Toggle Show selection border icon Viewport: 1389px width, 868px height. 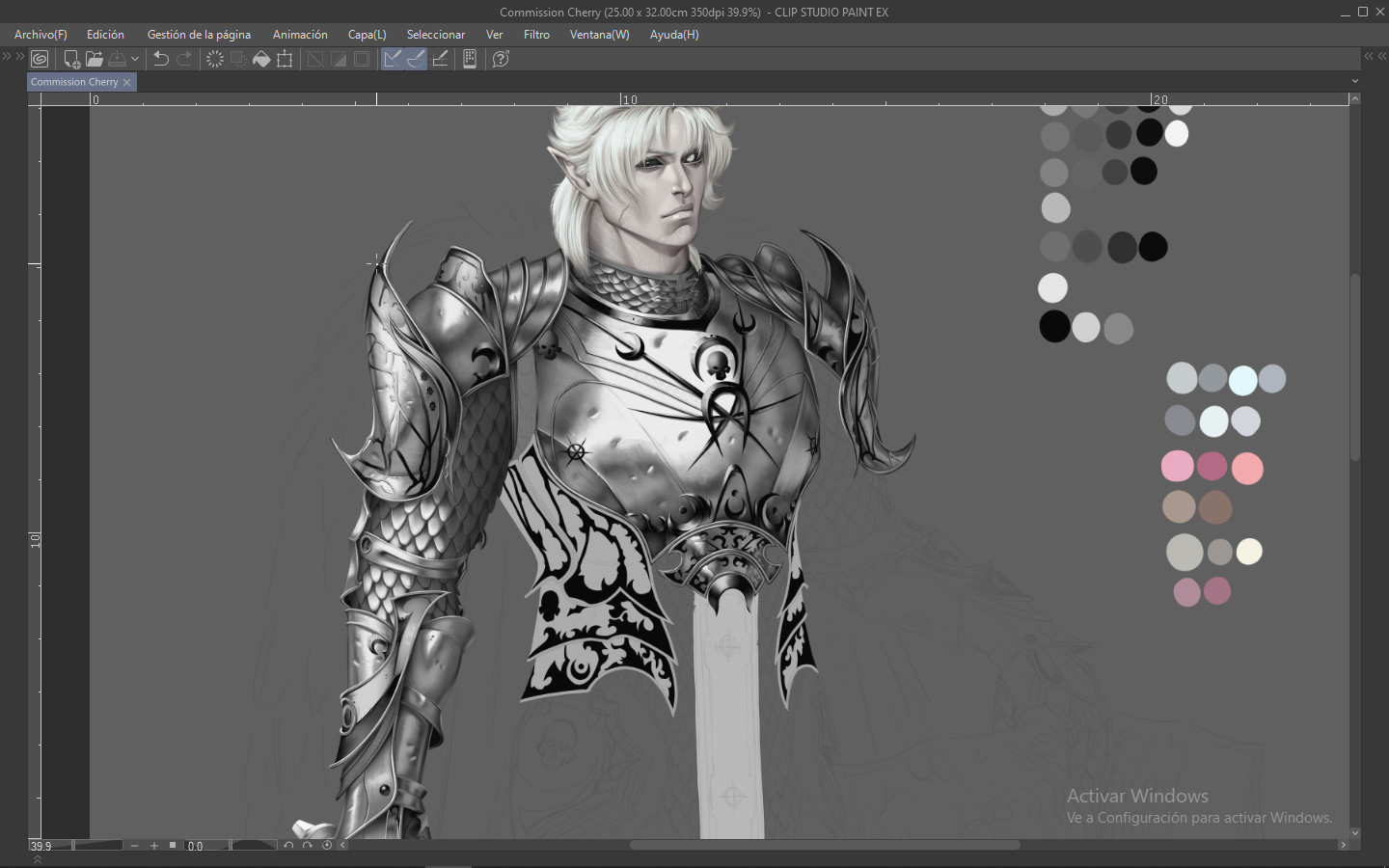pos(362,59)
